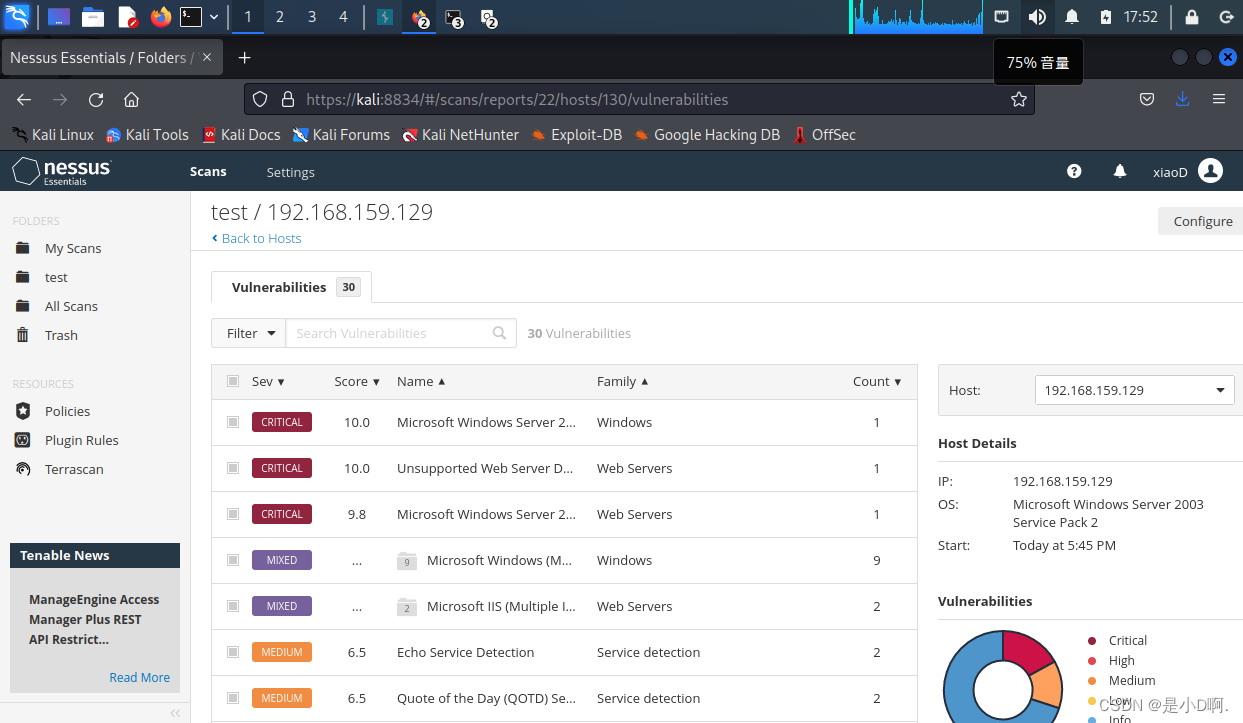The height and width of the screenshot is (723, 1243).
Task: Check the Microsoft IIS row checkbox
Action: pos(233,606)
